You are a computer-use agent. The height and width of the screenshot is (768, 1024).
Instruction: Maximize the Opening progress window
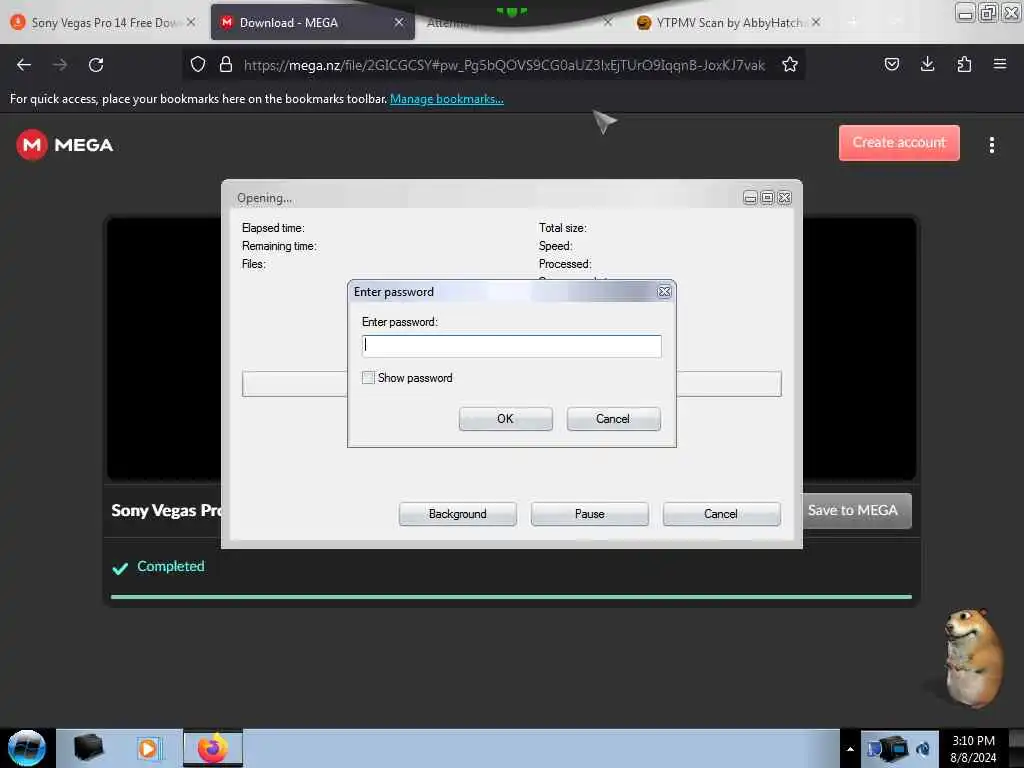tap(767, 197)
